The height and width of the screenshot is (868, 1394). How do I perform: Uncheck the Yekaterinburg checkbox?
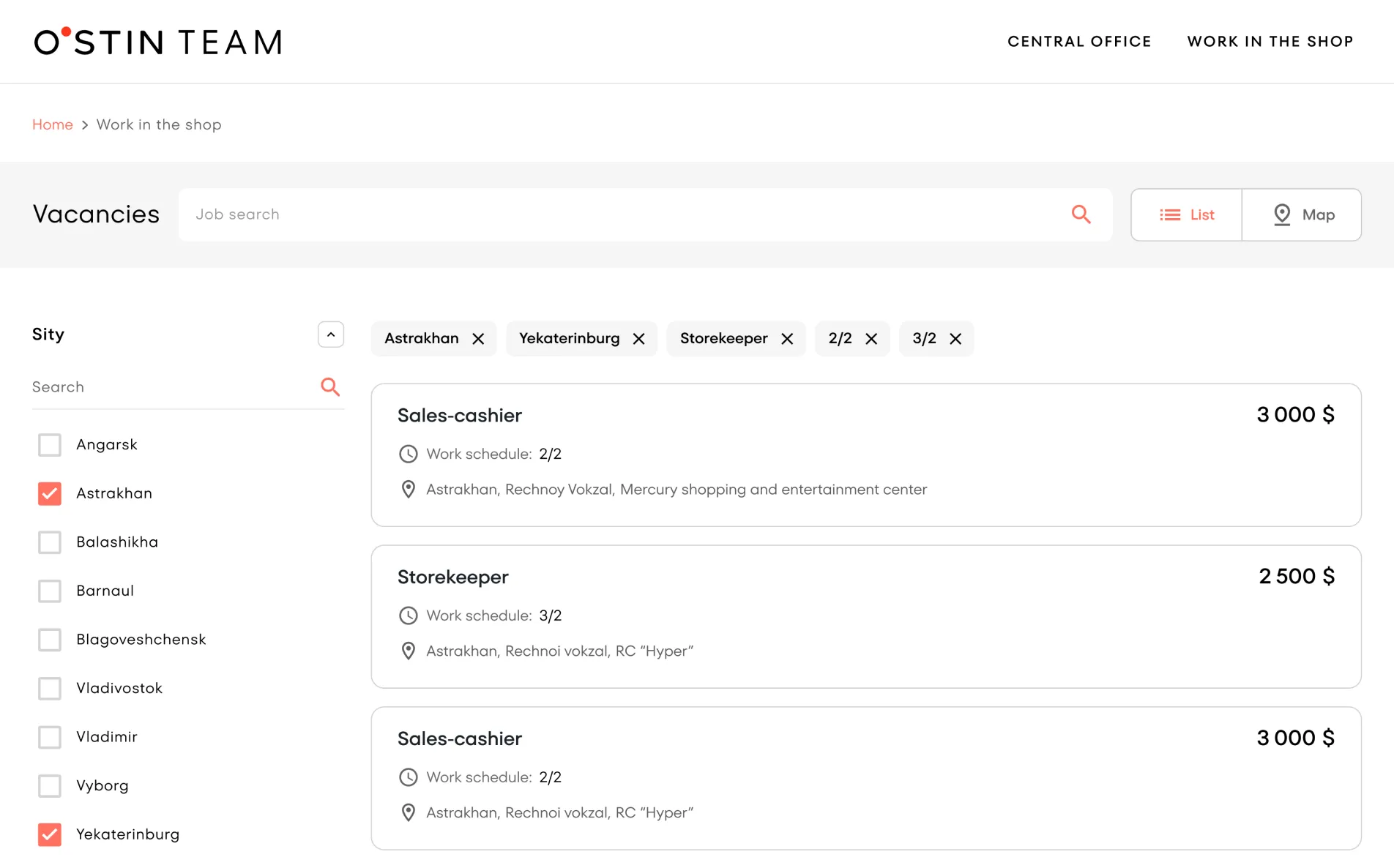(x=50, y=834)
